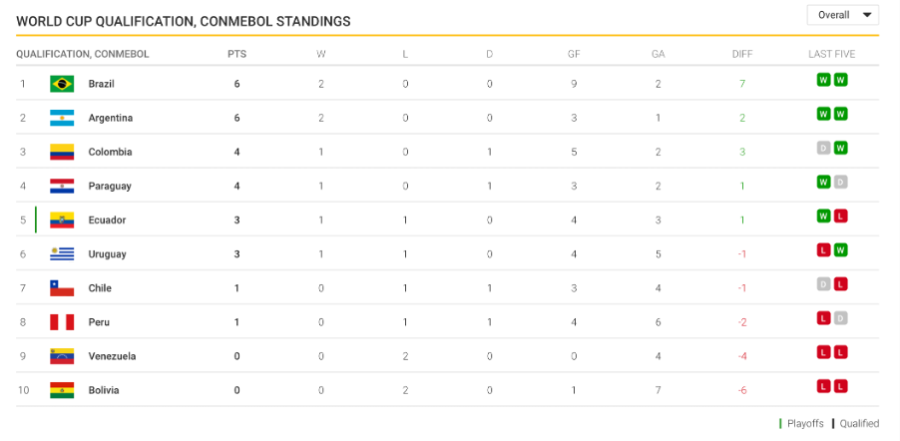The height and width of the screenshot is (441, 900).
Task: Open the Brazil team link
Action: (102, 84)
